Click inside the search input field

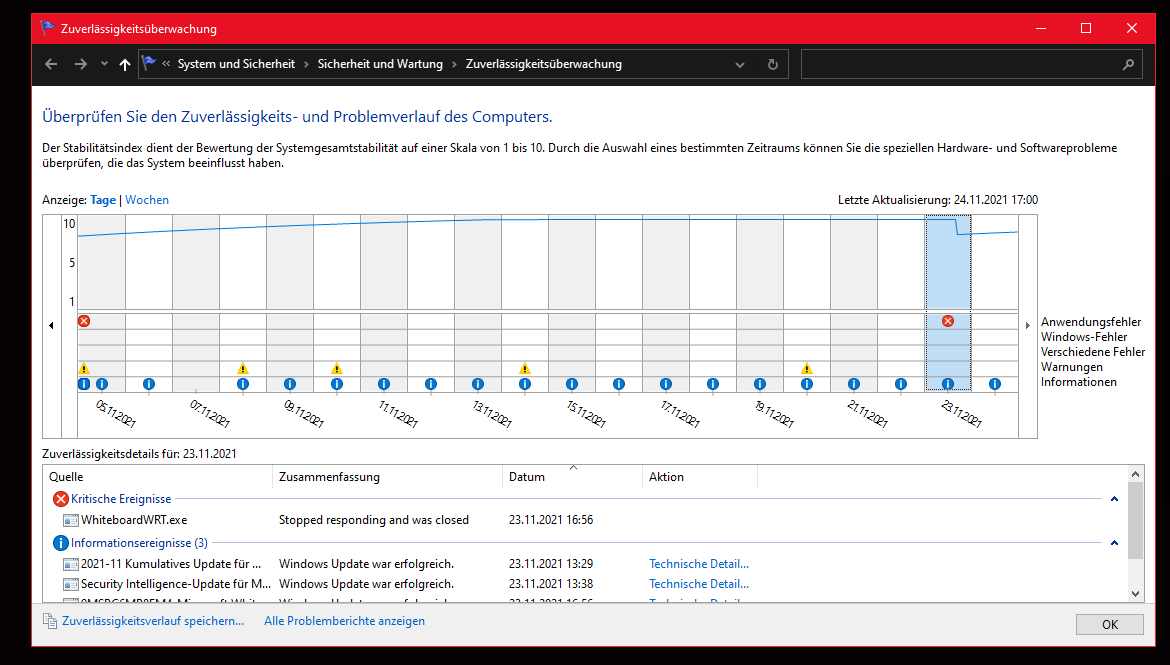coord(959,64)
